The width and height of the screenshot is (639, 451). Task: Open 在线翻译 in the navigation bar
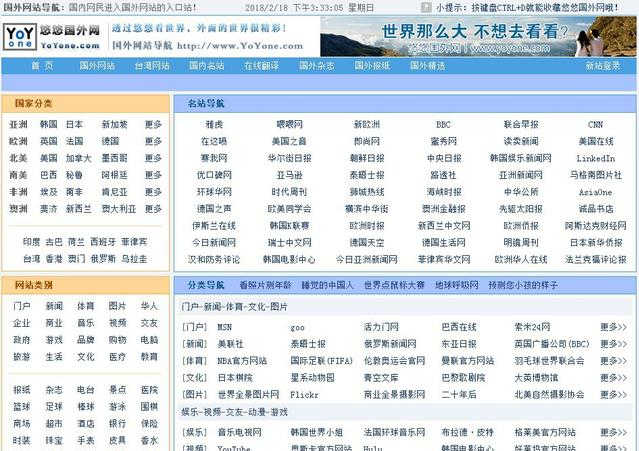[x=262, y=66]
